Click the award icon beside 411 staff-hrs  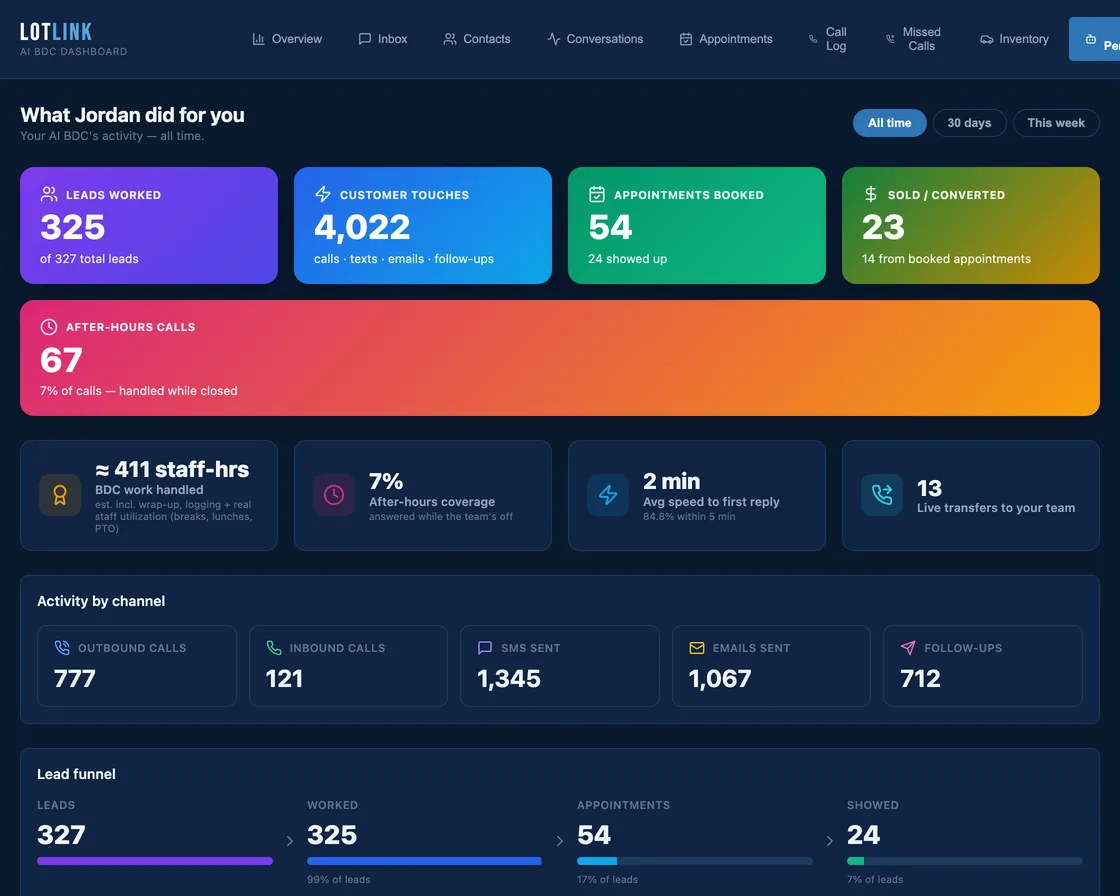click(x=60, y=495)
